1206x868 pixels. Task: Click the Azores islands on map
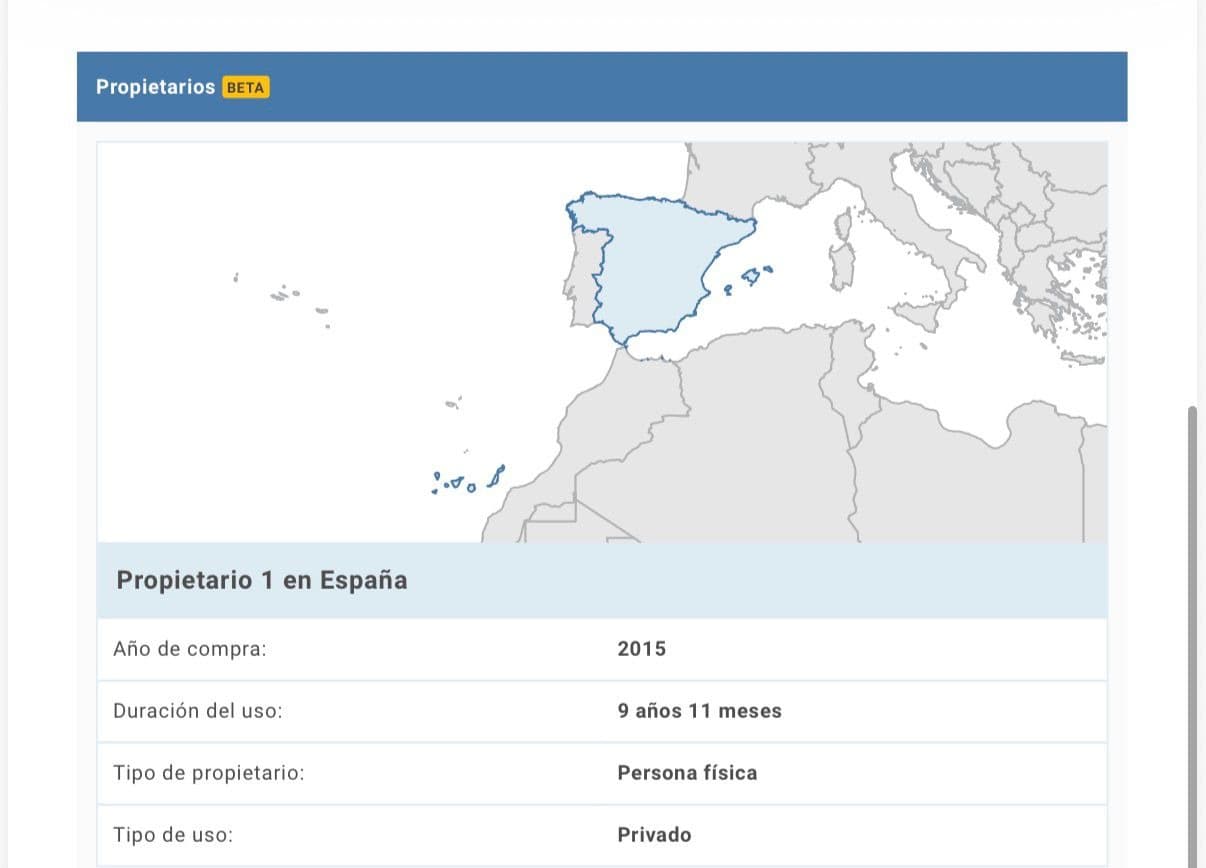coord(286,294)
